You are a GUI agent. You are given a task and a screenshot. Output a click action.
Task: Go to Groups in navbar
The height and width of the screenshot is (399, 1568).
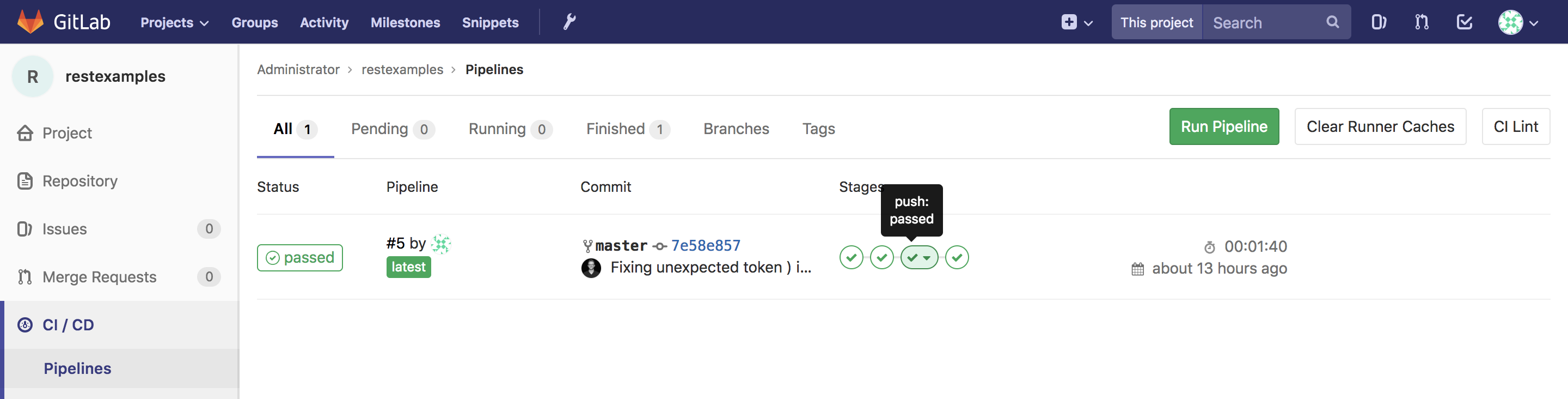coord(254,22)
